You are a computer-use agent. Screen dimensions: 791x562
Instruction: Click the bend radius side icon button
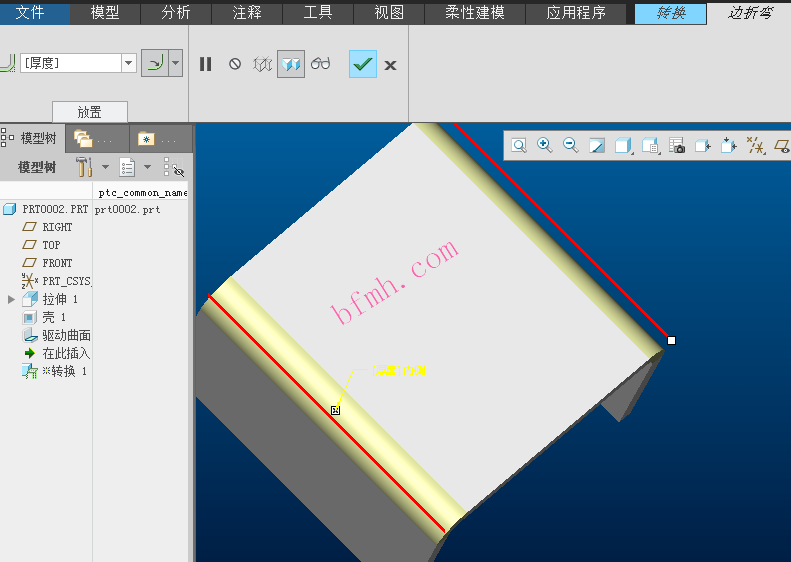point(155,63)
